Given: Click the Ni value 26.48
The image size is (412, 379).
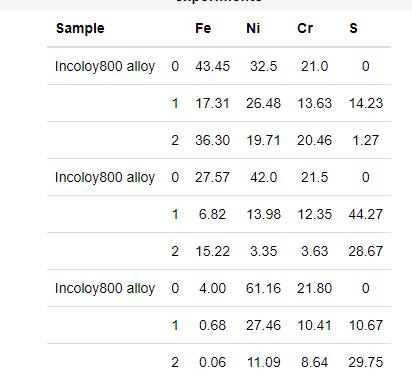Looking at the screenshot, I should 263,103.
